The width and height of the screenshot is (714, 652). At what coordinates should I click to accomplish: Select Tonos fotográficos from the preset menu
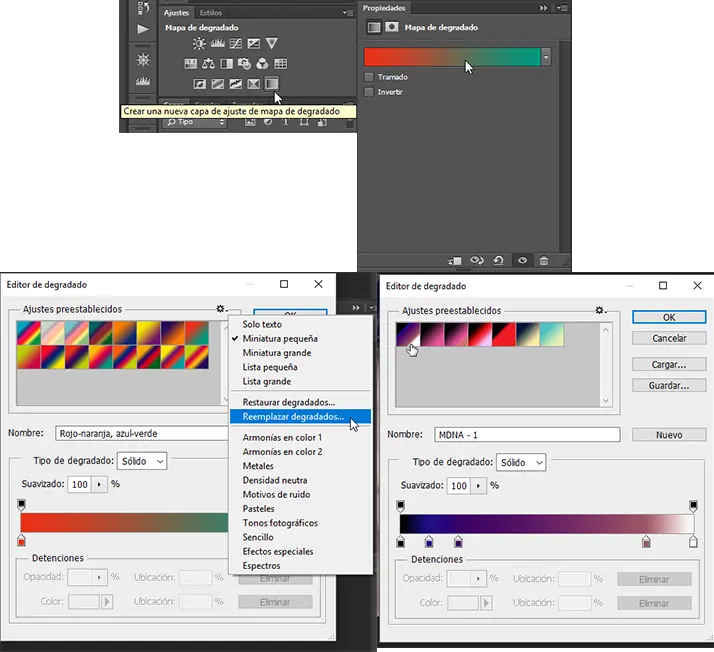coord(279,523)
